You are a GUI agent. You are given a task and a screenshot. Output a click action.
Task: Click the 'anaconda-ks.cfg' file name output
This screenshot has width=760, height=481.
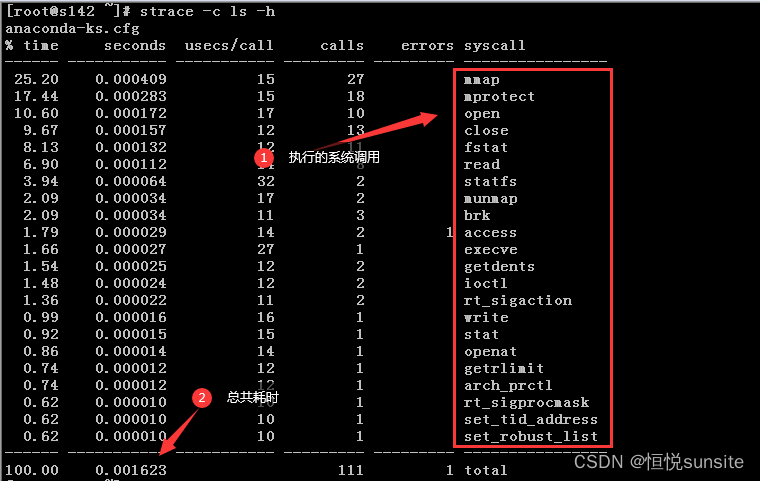[73, 29]
